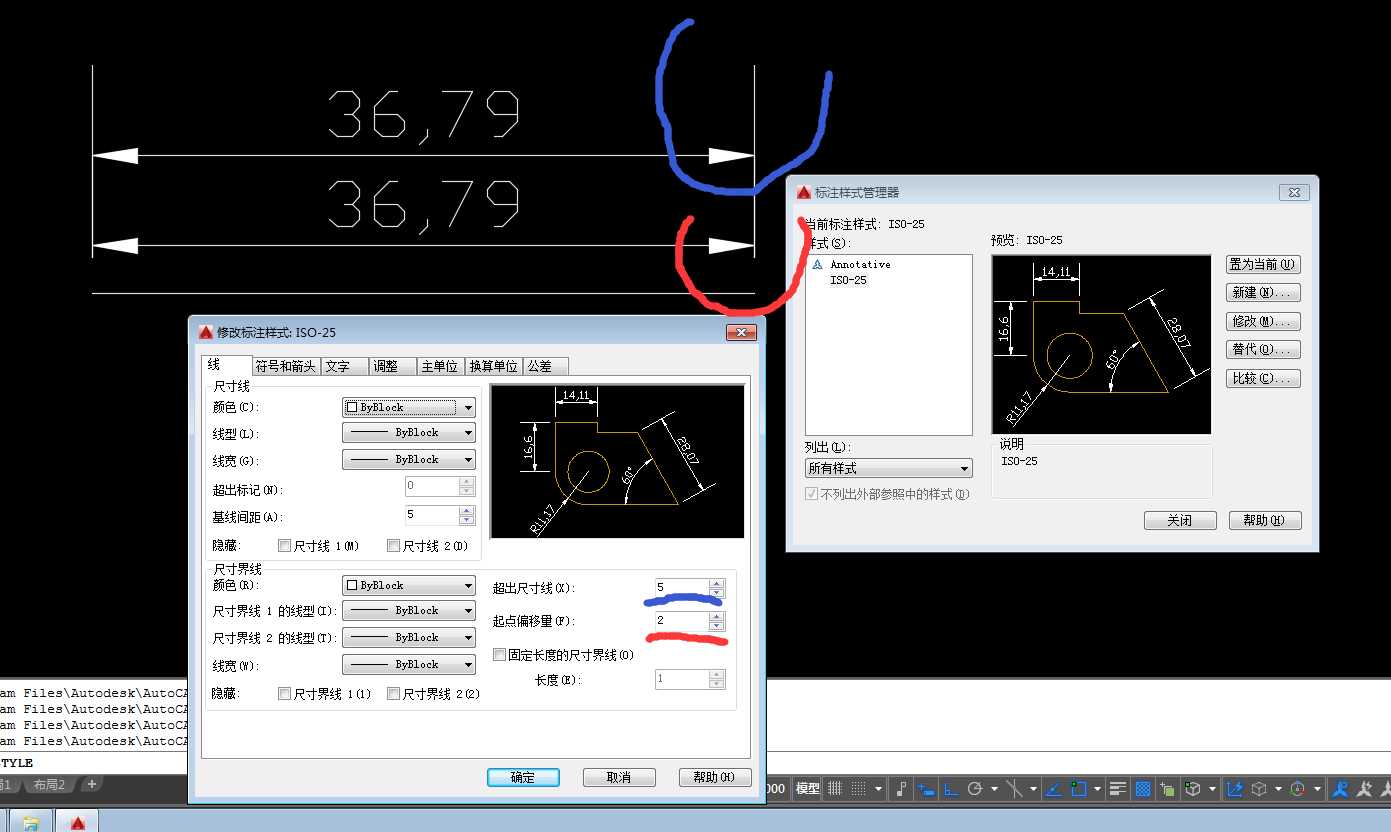The height and width of the screenshot is (832, 1391).
Task: Switch to 布局2 layout tab
Action: pyautogui.click(x=49, y=785)
